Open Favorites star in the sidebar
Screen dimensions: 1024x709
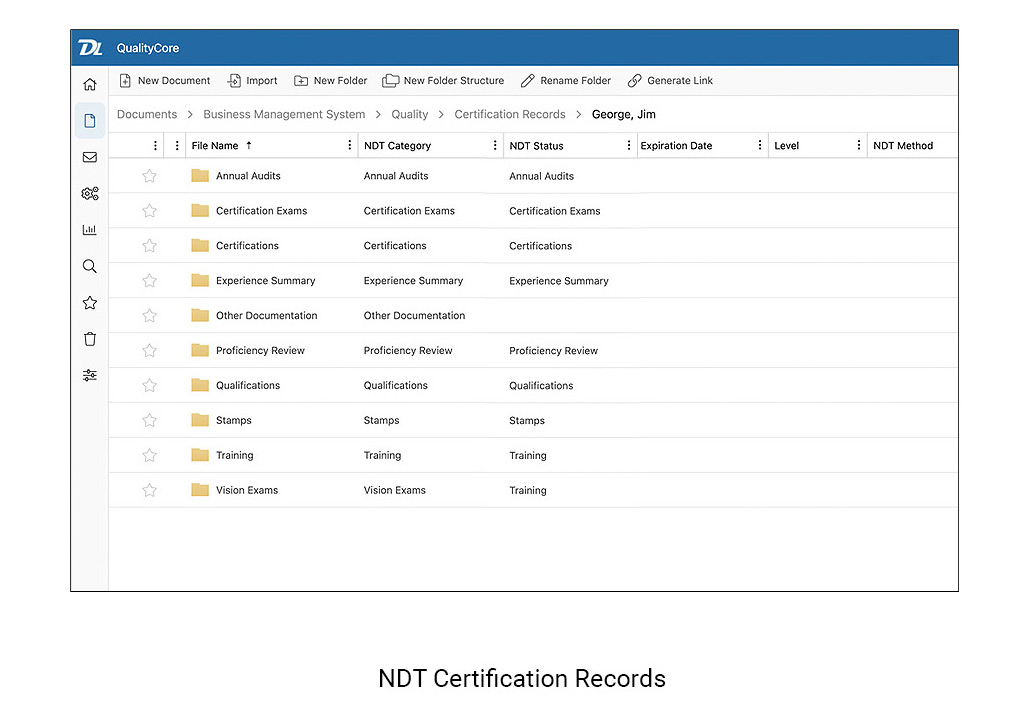pos(90,303)
